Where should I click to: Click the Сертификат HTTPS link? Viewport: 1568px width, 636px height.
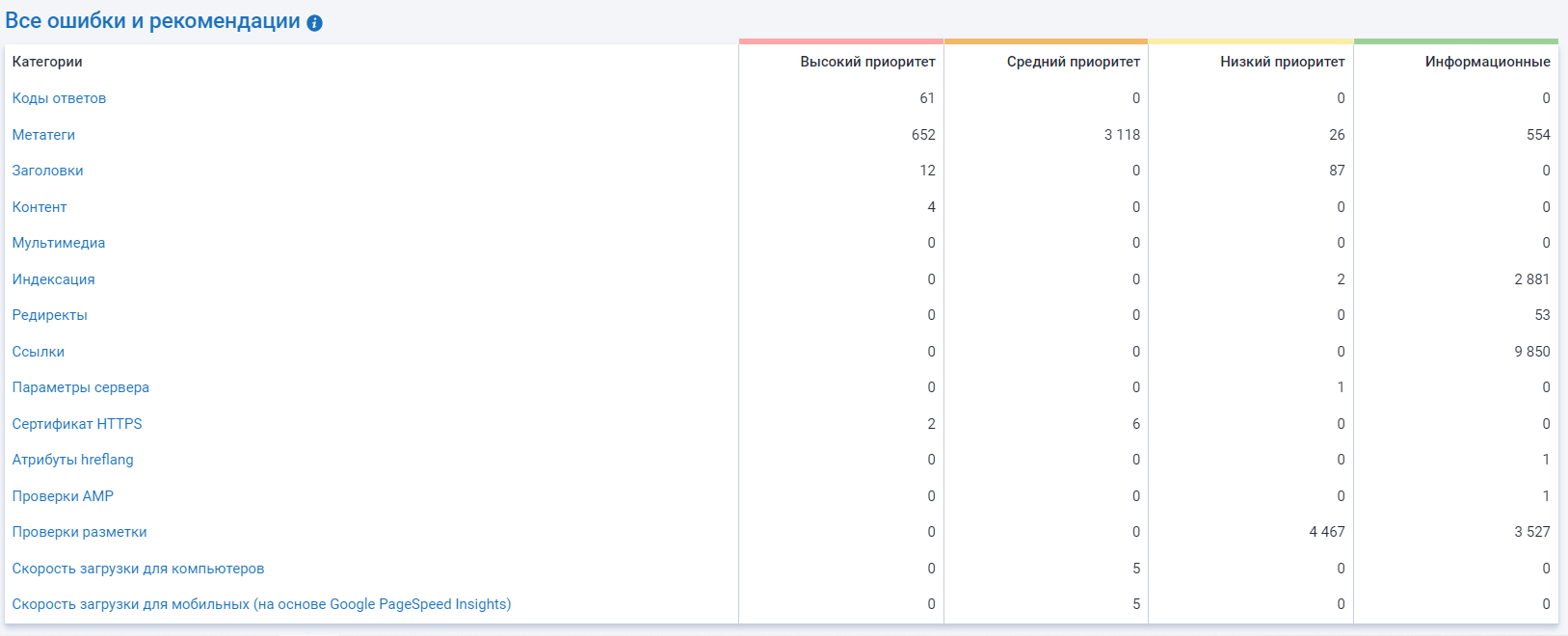[77, 424]
